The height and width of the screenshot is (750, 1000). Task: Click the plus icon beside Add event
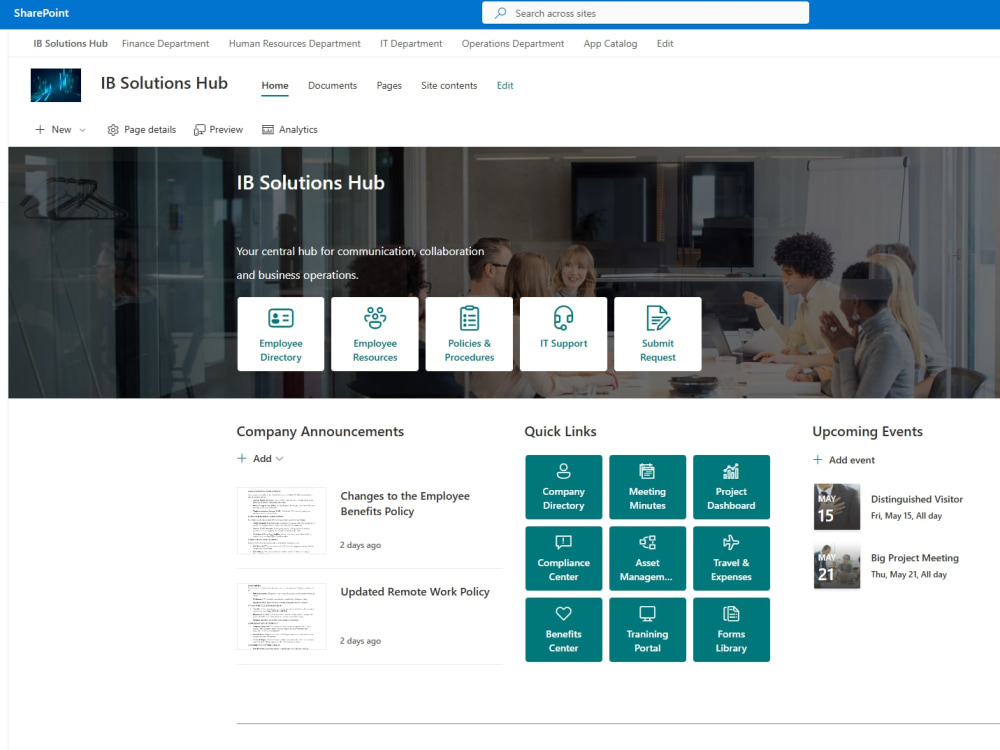coord(818,459)
